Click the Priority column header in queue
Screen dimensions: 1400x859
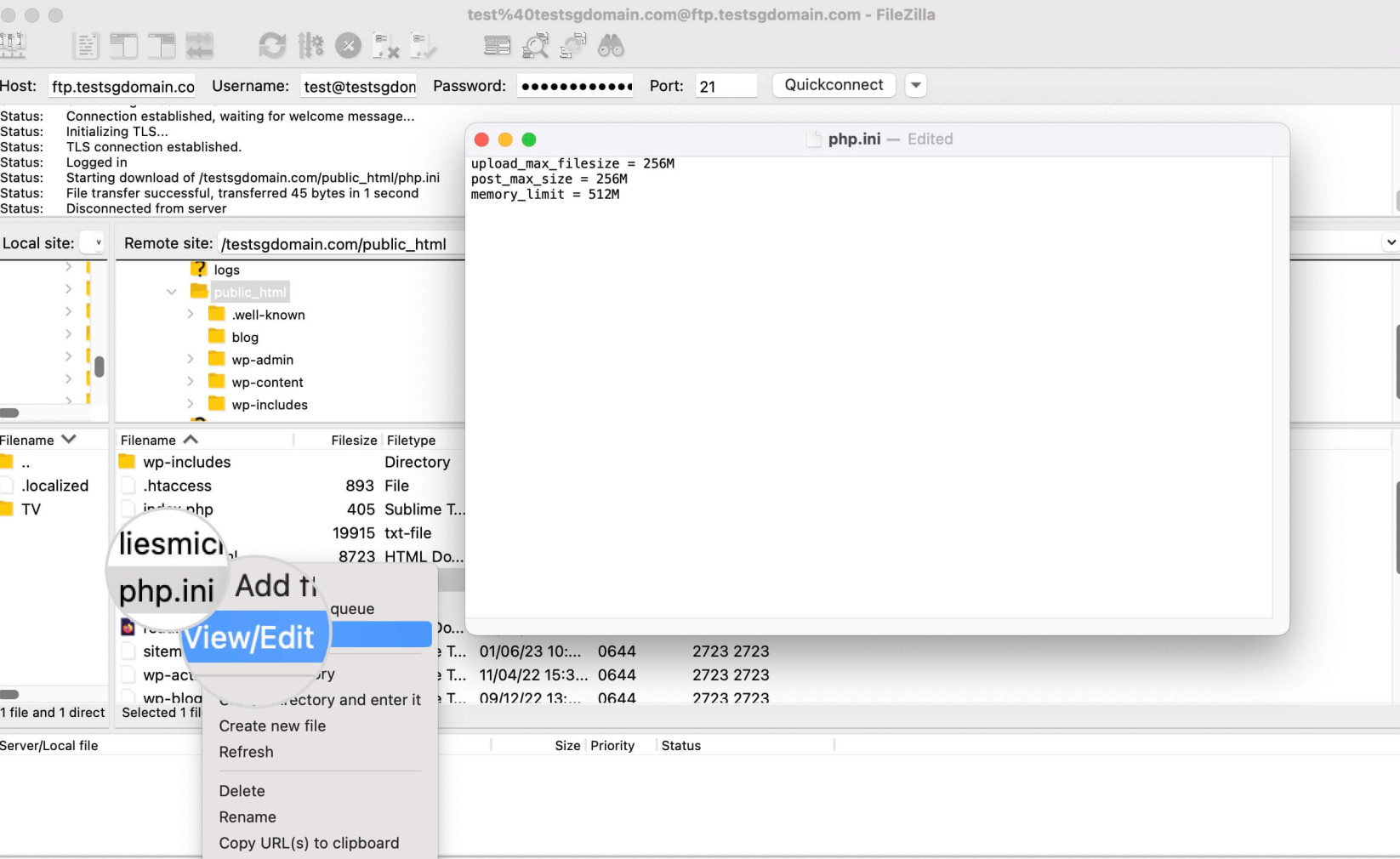(612, 745)
